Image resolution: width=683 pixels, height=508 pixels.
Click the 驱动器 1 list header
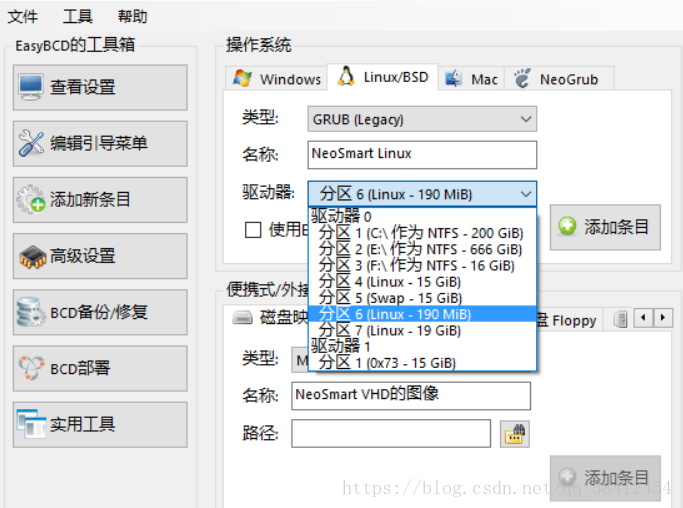pyautogui.click(x=422, y=346)
